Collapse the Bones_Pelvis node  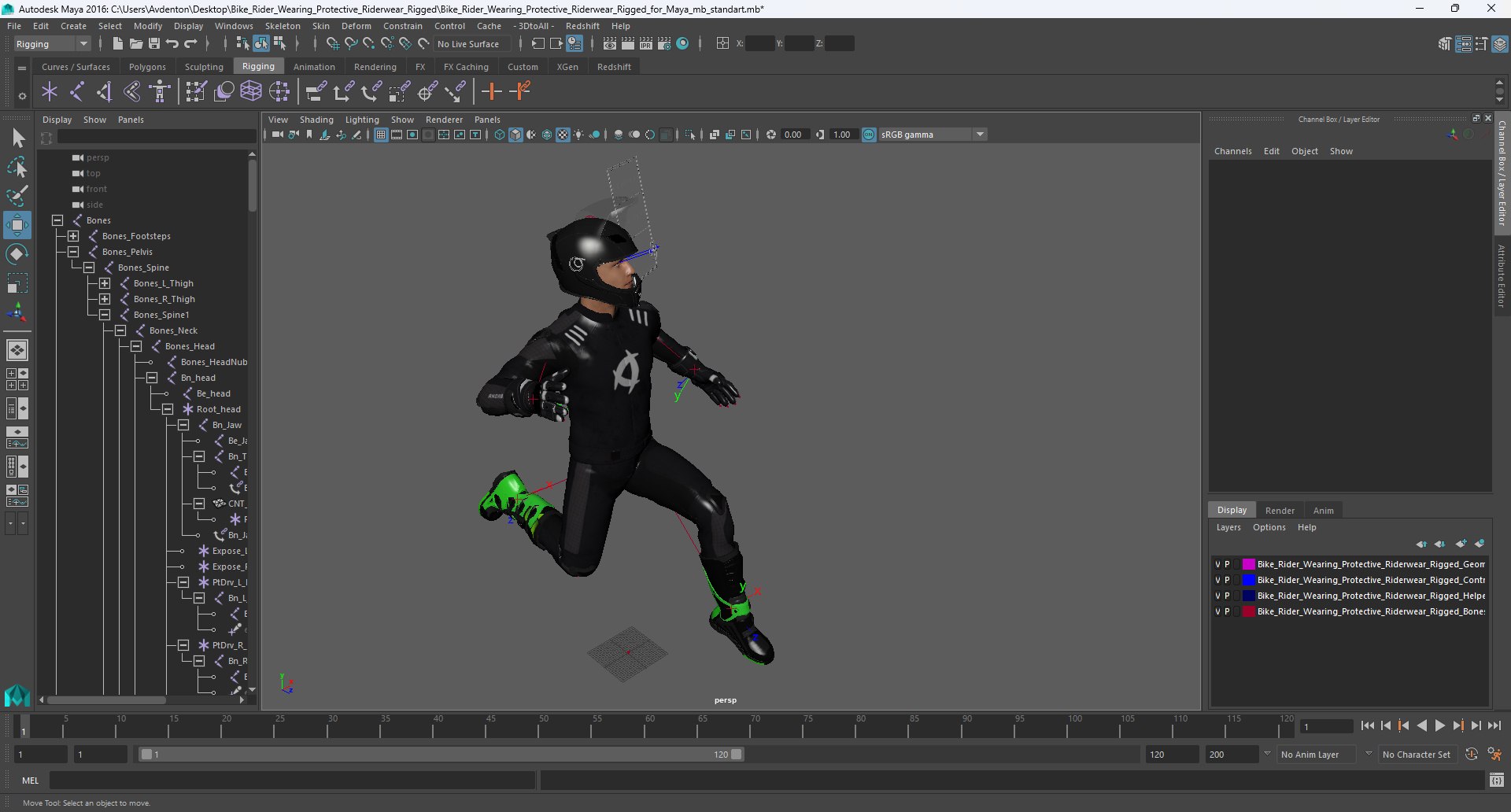coord(73,252)
